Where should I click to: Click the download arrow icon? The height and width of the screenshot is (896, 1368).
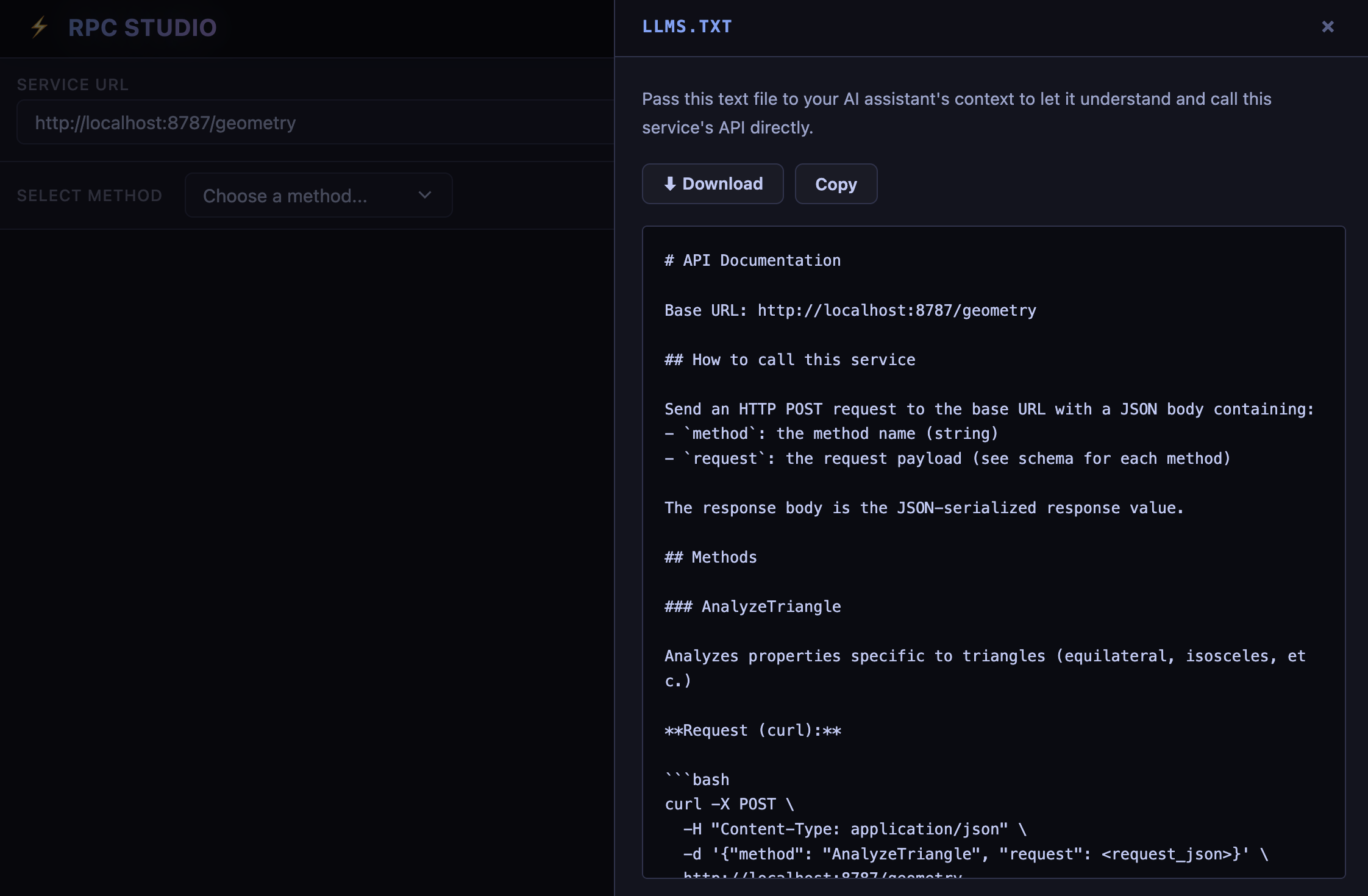tap(670, 183)
